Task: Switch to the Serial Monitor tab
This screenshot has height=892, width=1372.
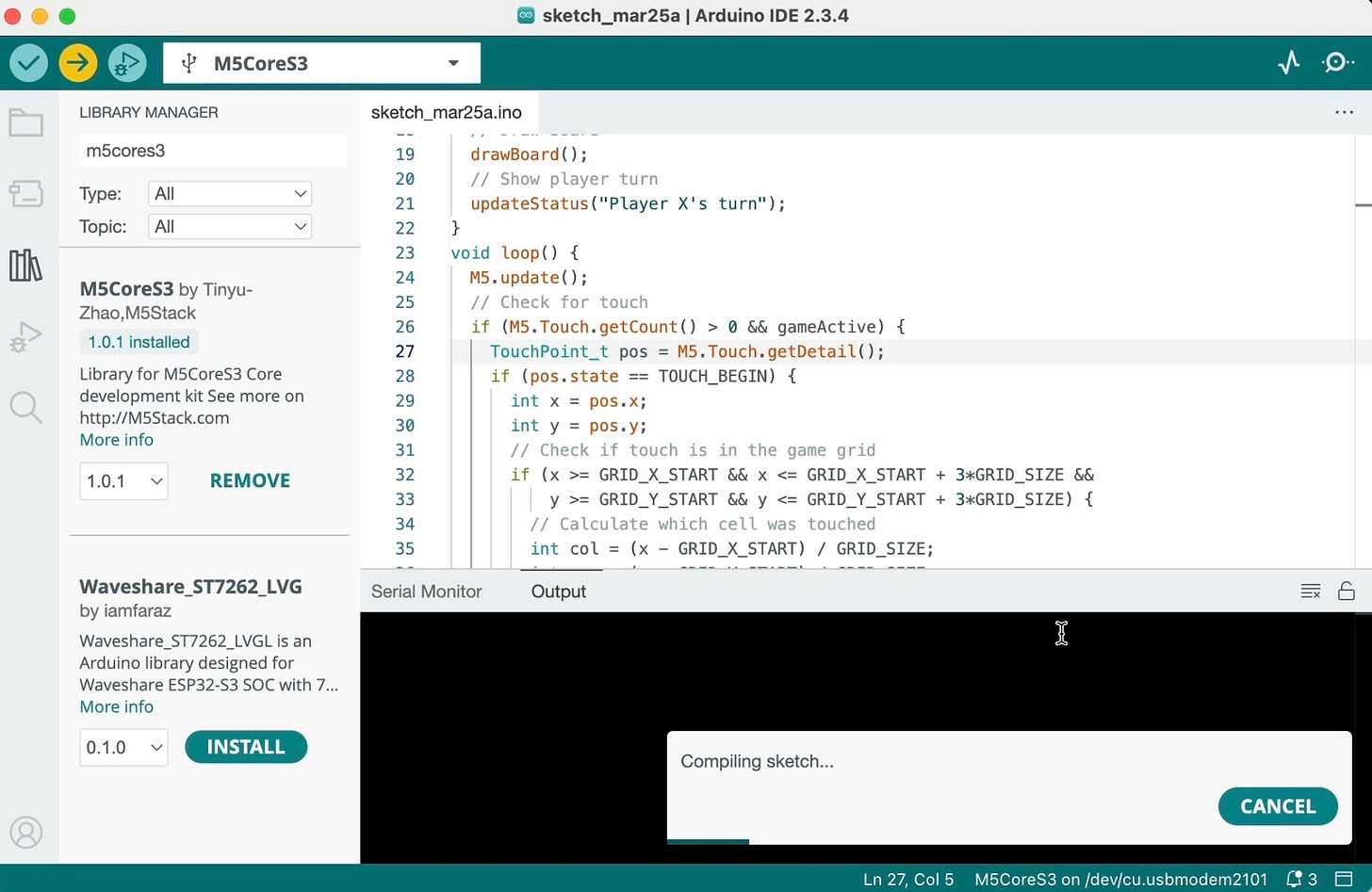Action: [x=426, y=592]
